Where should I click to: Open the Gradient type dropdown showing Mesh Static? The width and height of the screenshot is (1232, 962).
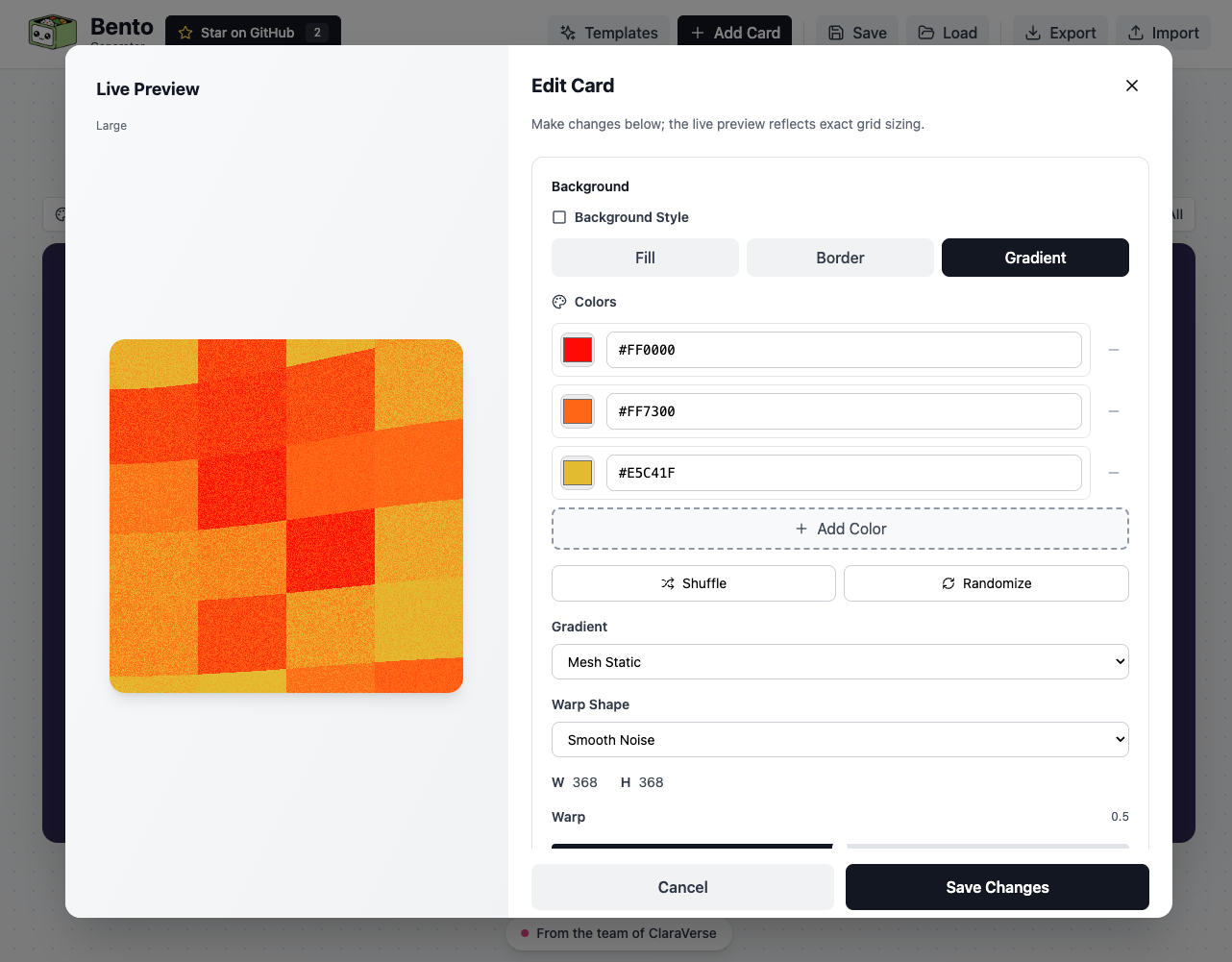tap(840, 661)
